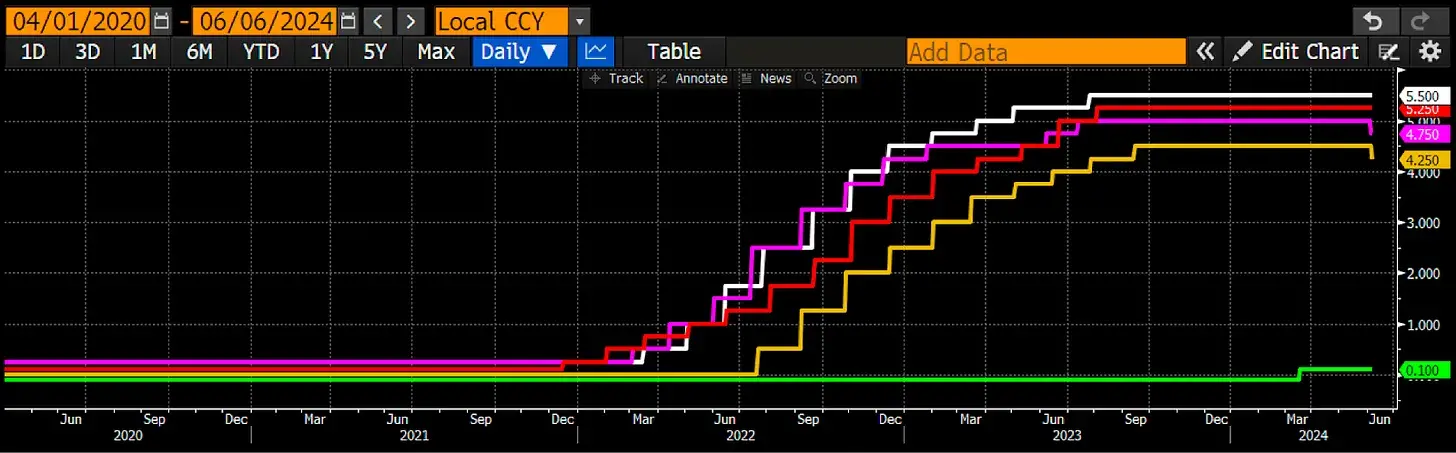1456x453 pixels.
Task: Click the Edit Chart button
Action: coord(1295,51)
